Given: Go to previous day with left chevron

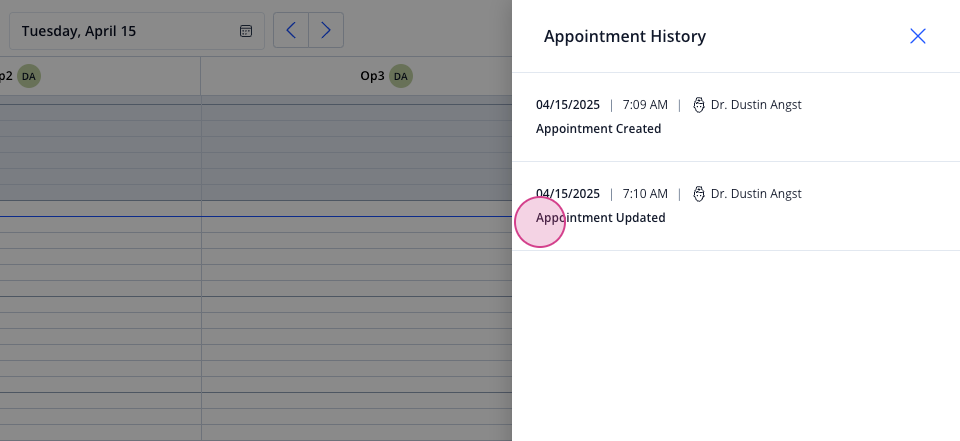Looking at the screenshot, I should pos(291,30).
